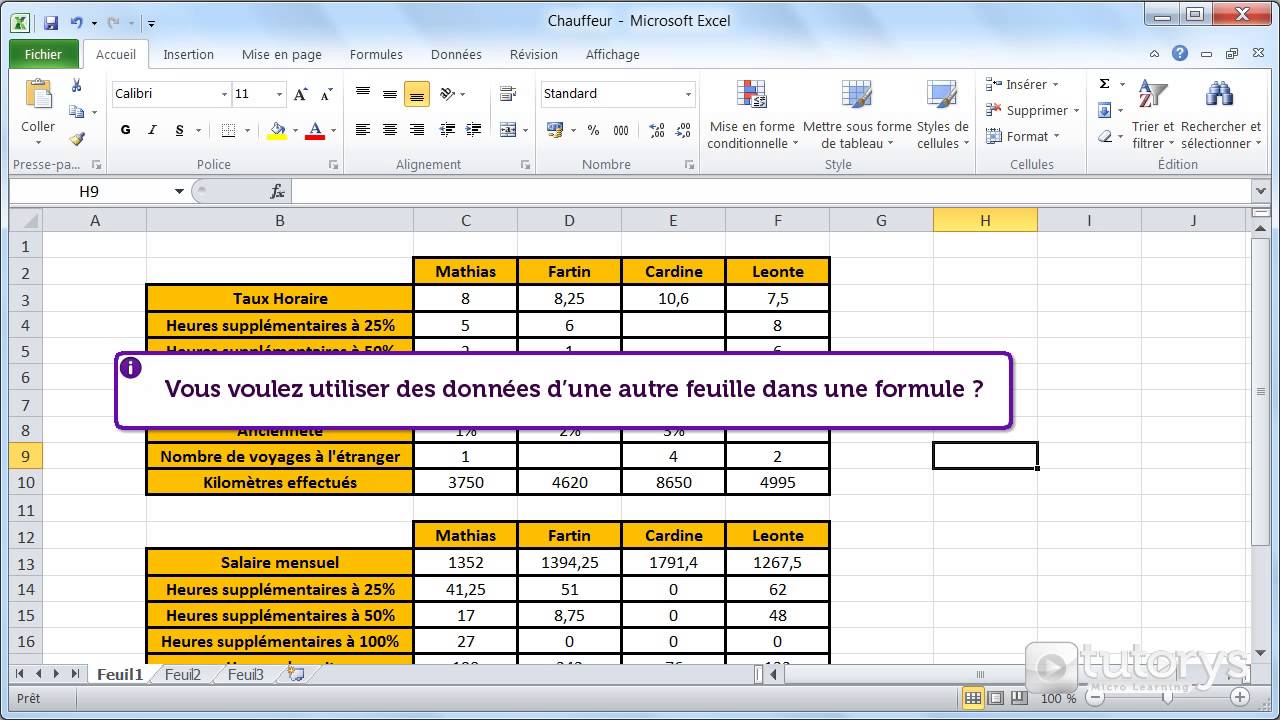
Task: Open the Fichier tab
Action: click(x=43, y=55)
